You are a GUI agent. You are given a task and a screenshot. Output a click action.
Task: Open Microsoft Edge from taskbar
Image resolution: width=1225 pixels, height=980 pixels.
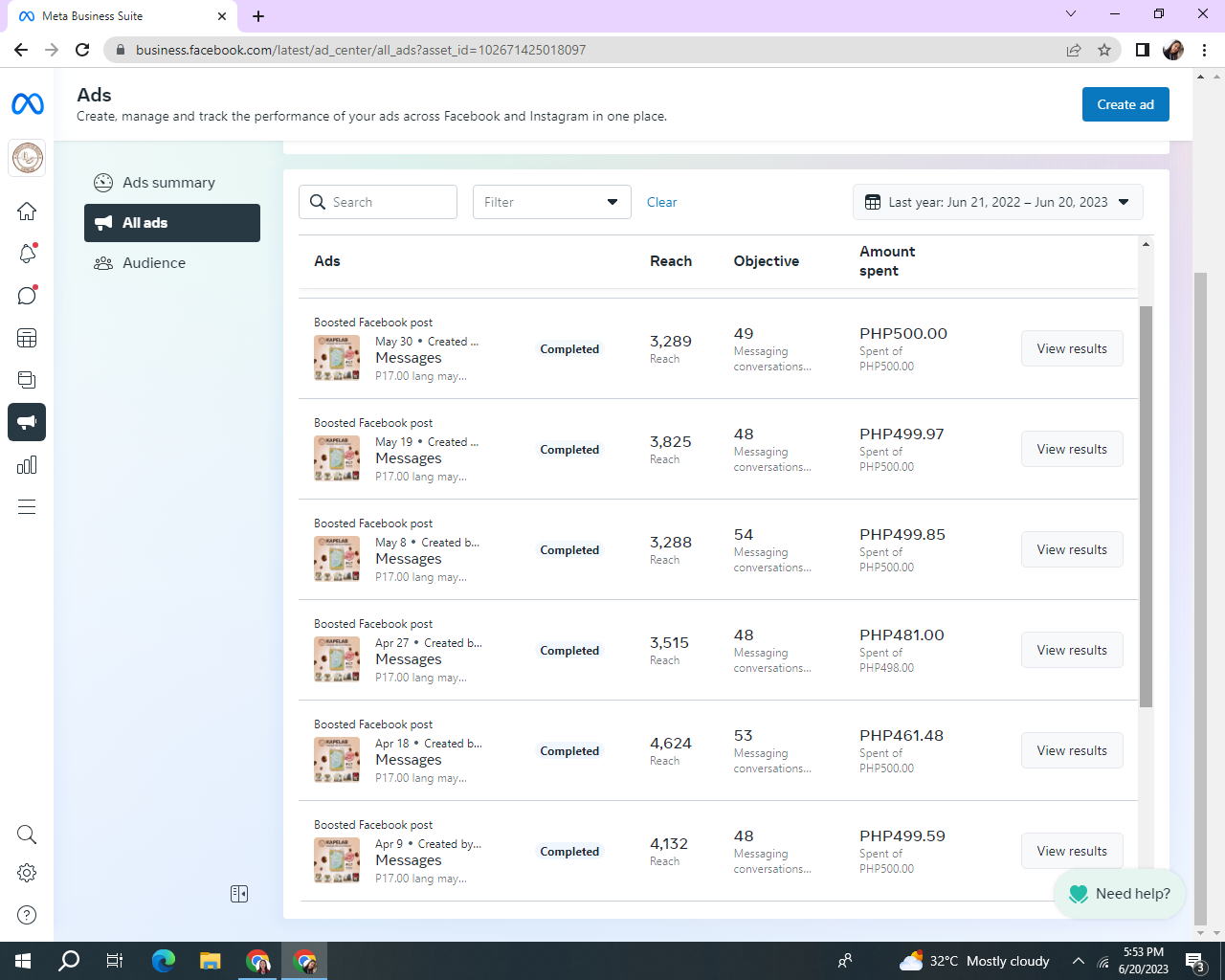pos(164,961)
